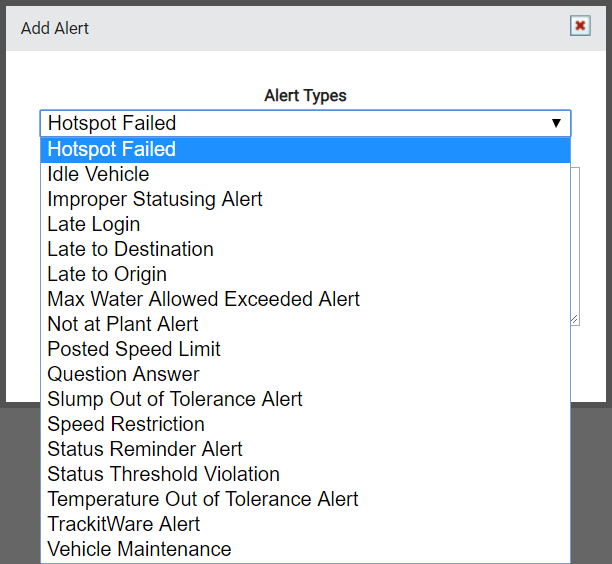Select Late to Destination alert
612x564 pixels.
pos(305,249)
